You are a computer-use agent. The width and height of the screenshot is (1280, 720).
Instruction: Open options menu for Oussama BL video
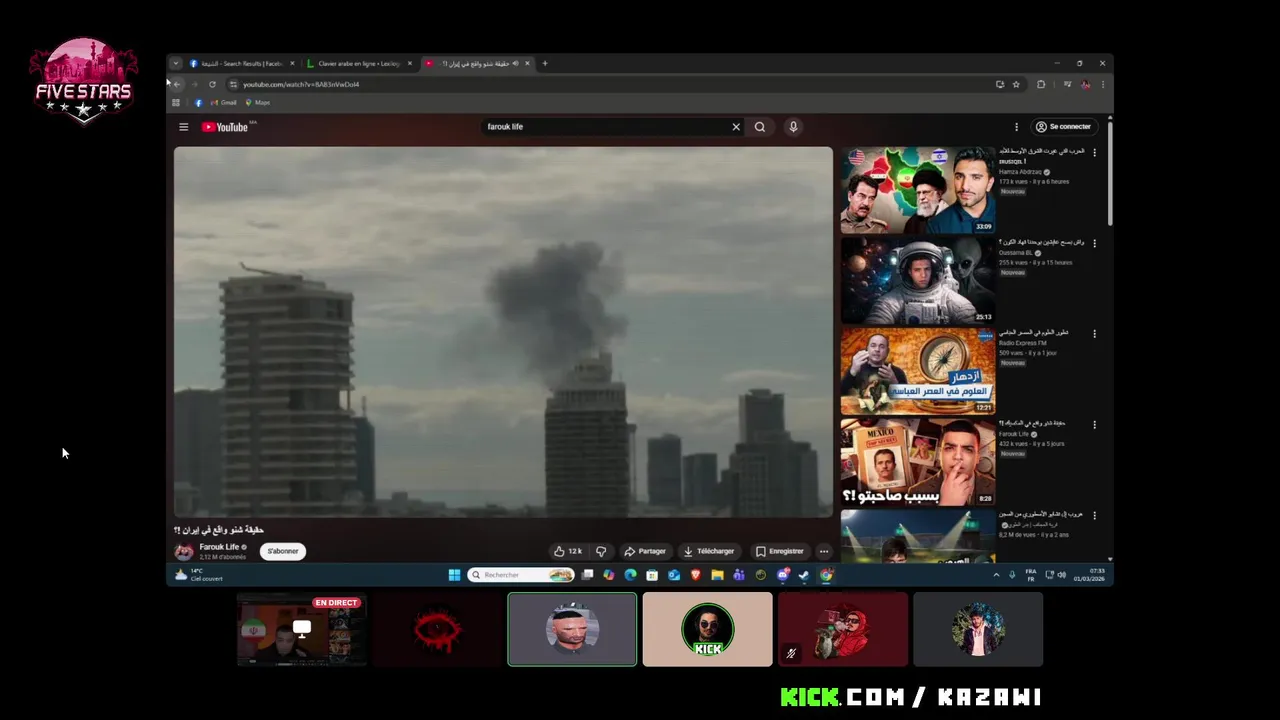tap(1094, 243)
